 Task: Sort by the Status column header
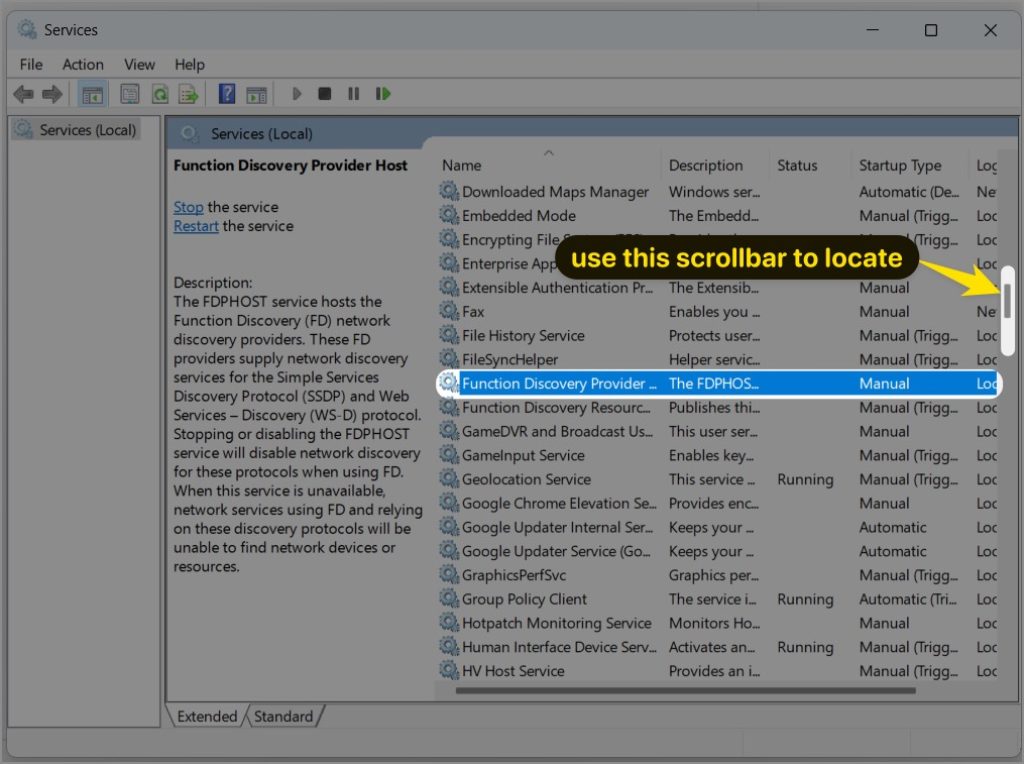pos(810,165)
